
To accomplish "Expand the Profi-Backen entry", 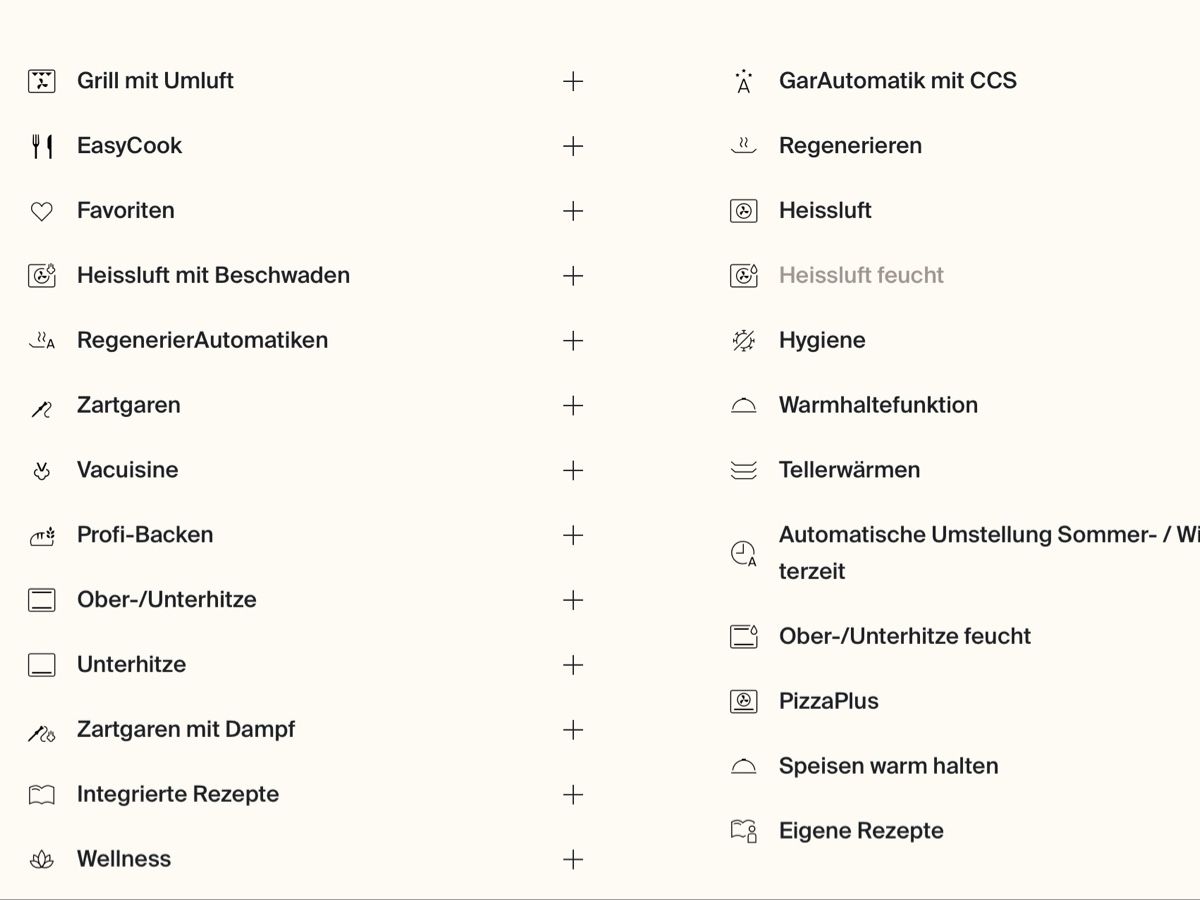I will pos(573,535).
